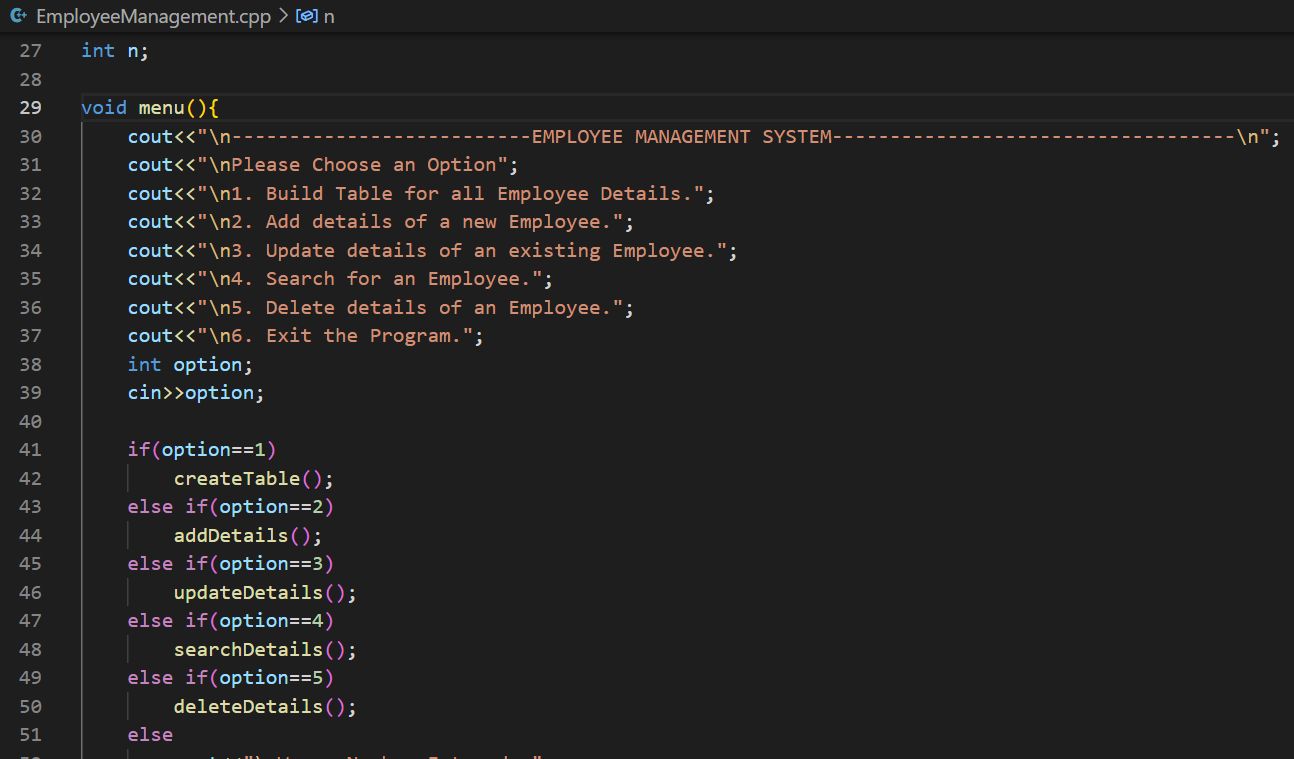The image size is (1294, 759).
Task: Click the symbol icon beside "n" in breadcrumbs
Action: [x=305, y=16]
